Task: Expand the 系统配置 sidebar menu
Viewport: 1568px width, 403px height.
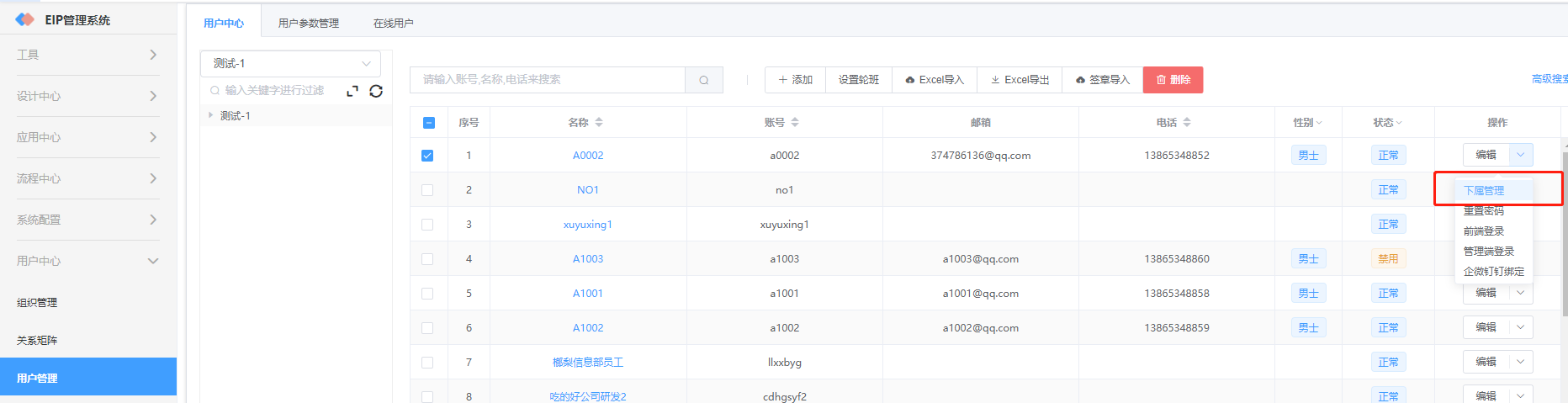Action: tap(88, 220)
